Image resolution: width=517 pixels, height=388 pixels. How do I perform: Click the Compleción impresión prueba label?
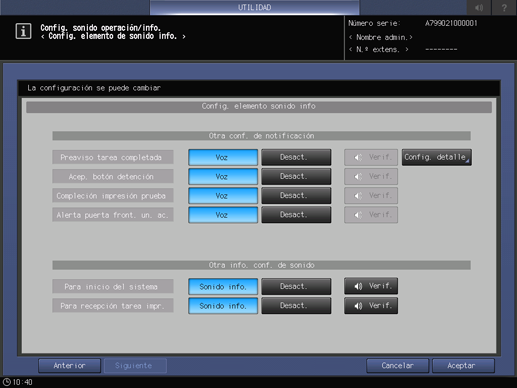(x=113, y=196)
